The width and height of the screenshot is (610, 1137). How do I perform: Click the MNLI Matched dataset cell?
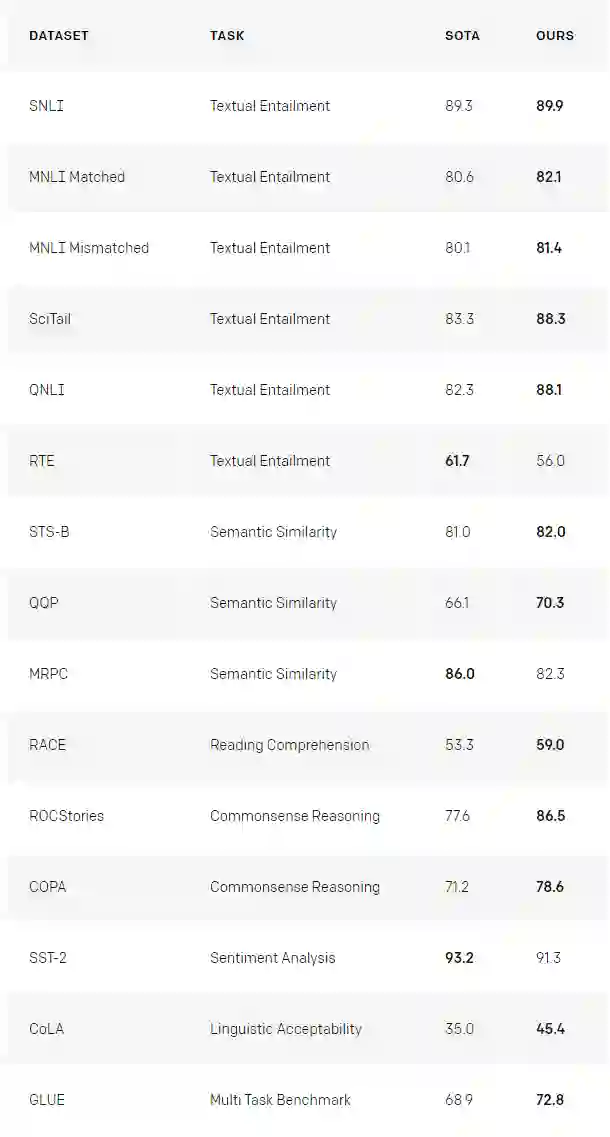(x=77, y=177)
